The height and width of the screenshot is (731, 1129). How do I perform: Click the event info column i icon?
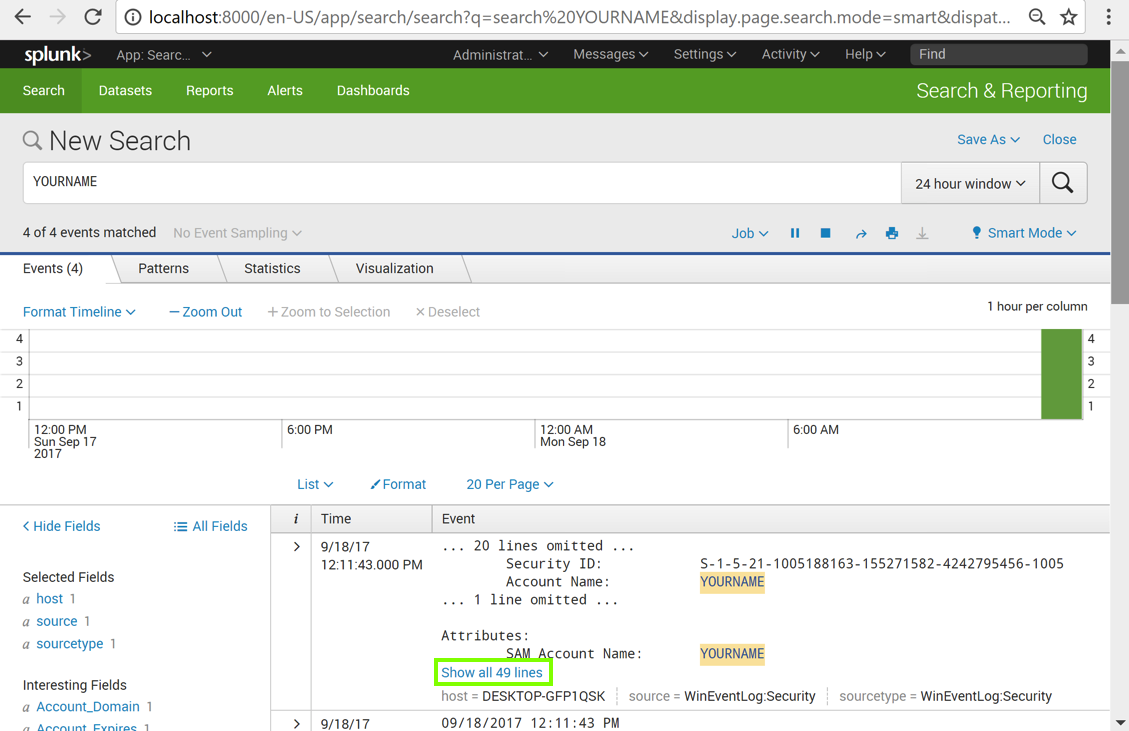(295, 519)
